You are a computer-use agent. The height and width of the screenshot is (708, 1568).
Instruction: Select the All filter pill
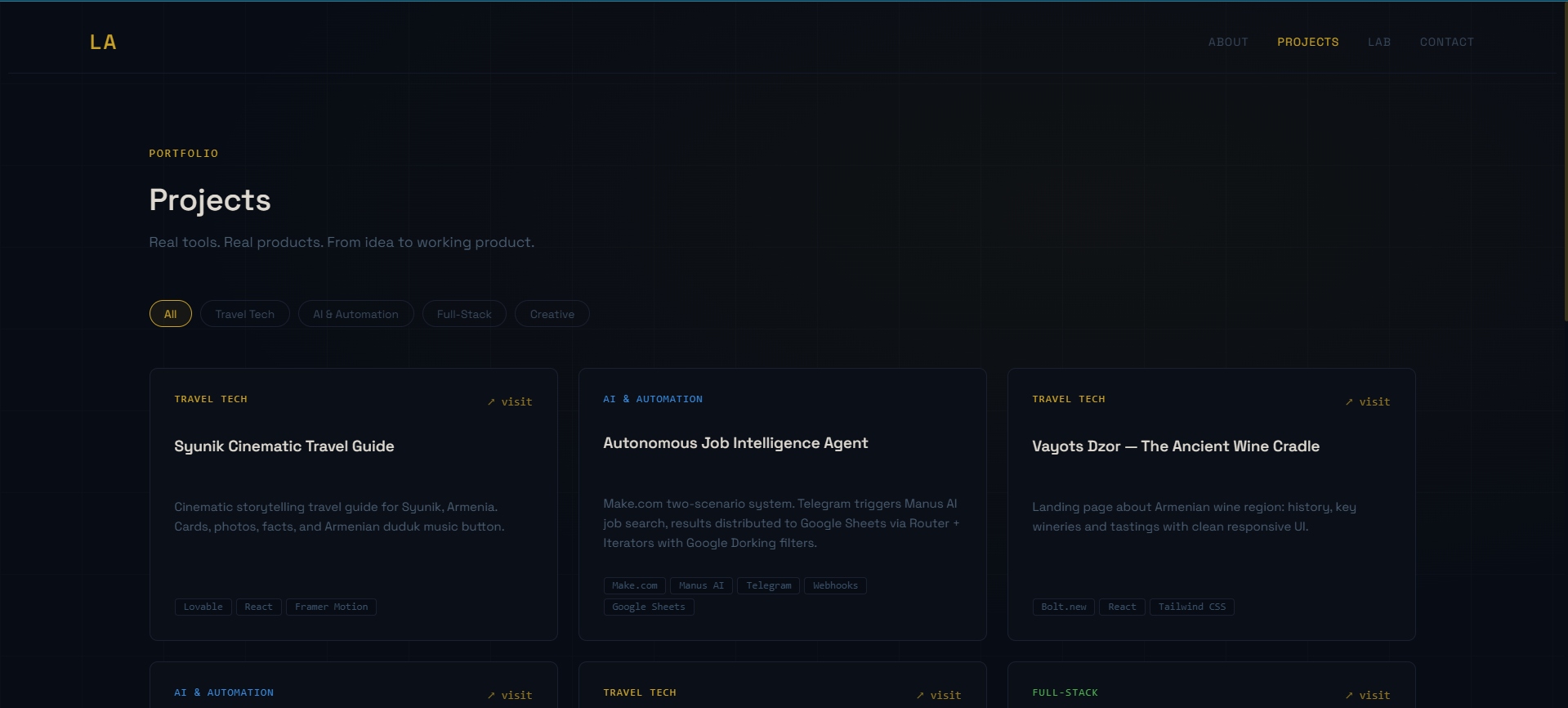tap(171, 314)
